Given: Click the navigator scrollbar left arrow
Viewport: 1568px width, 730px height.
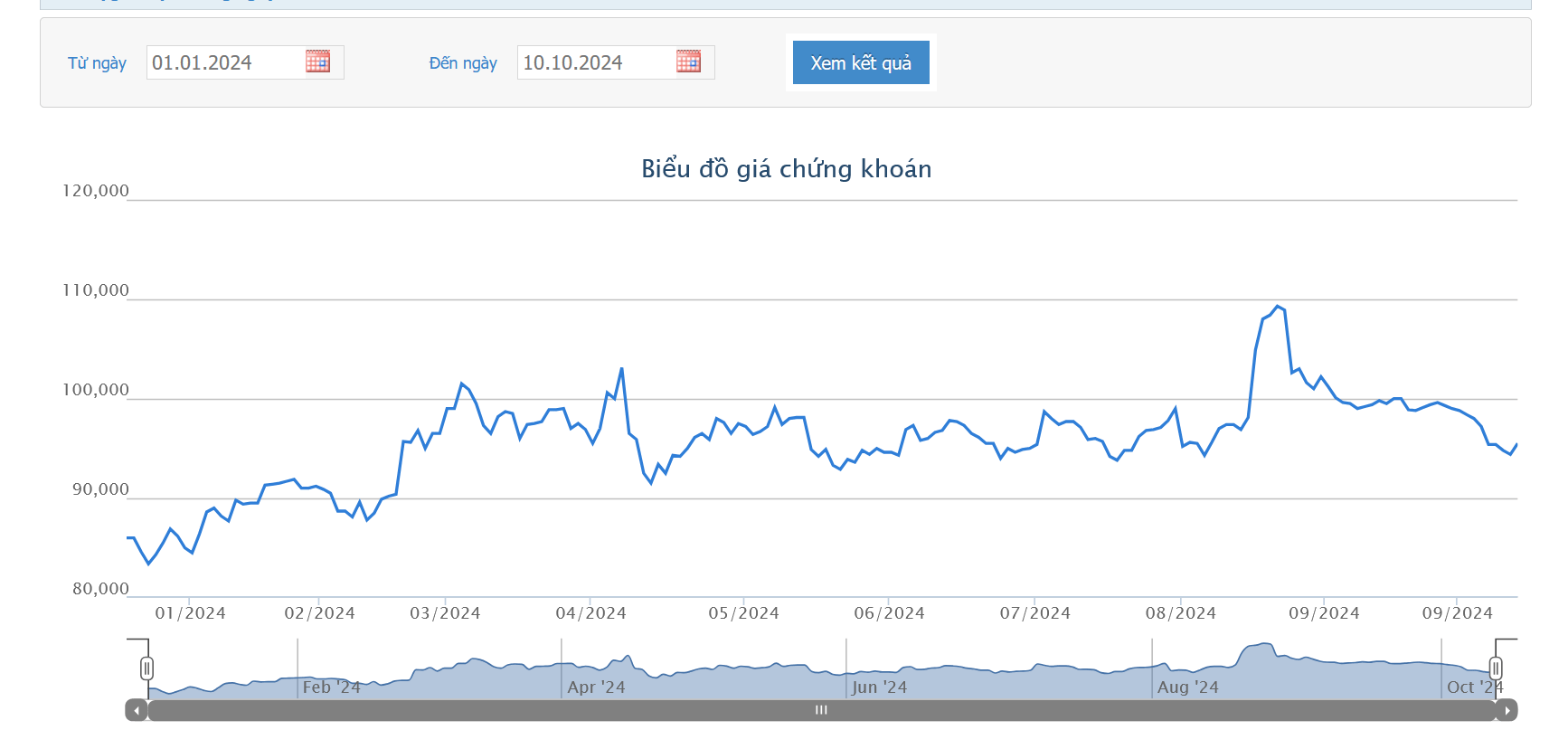Looking at the screenshot, I should [x=137, y=711].
